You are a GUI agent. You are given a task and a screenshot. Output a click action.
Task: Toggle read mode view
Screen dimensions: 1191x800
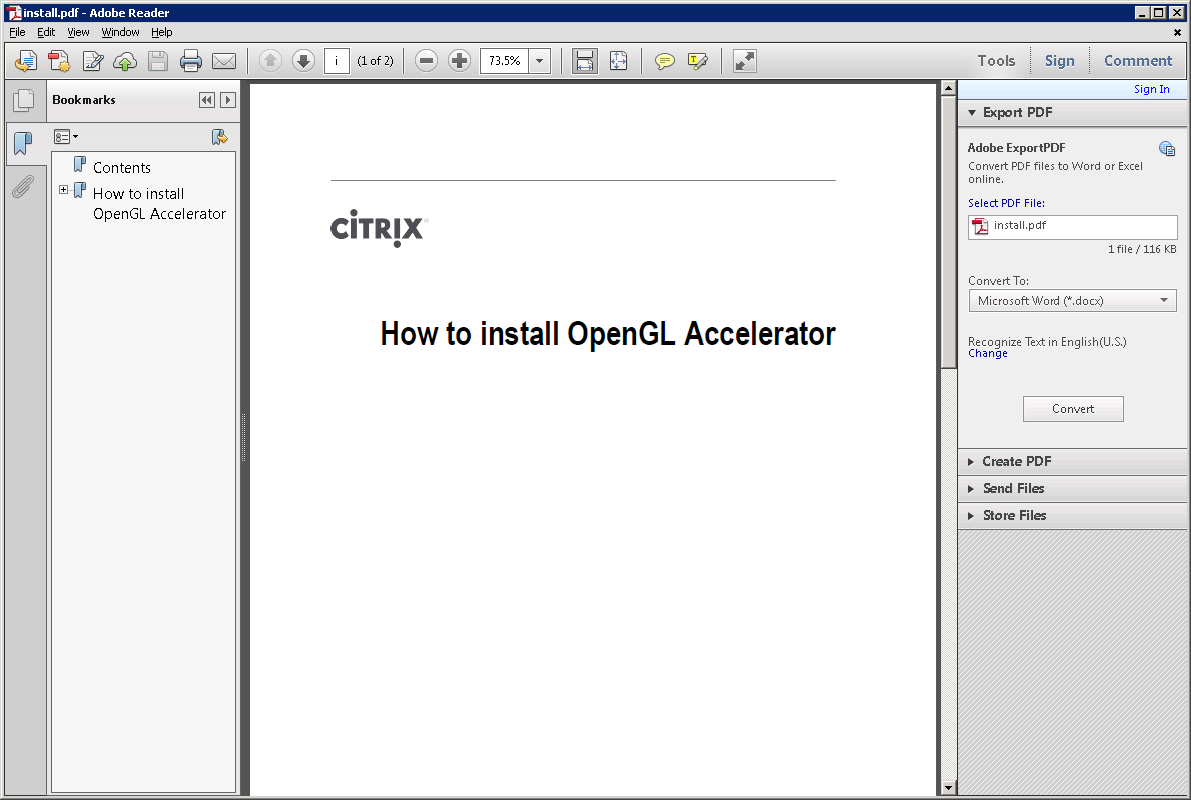(x=744, y=61)
